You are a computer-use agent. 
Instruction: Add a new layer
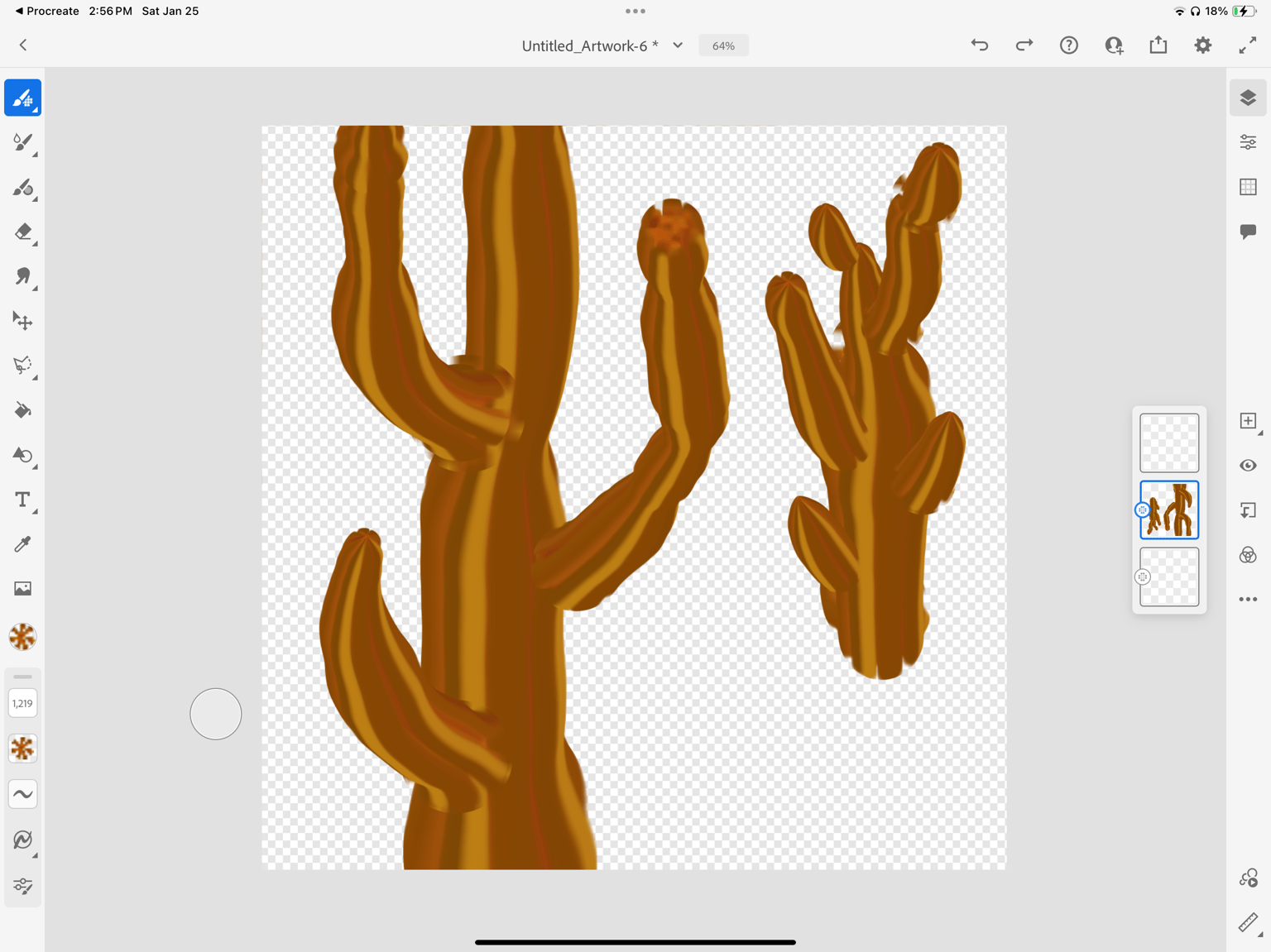point(1248,421)
